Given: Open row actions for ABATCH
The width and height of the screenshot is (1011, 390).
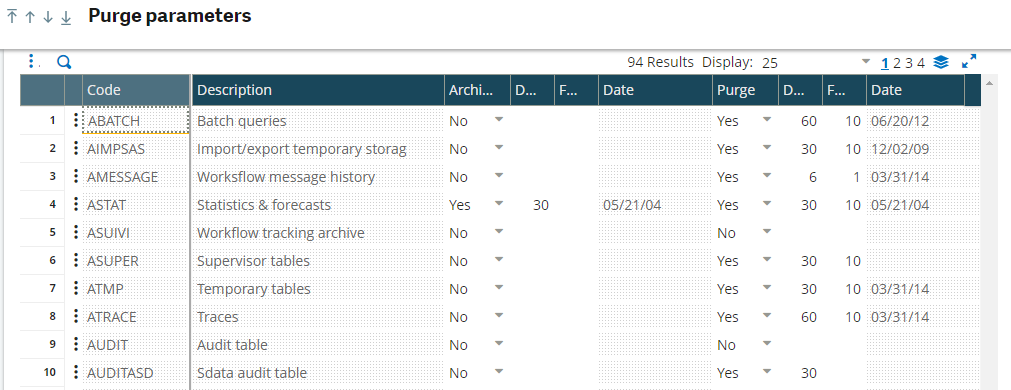Looking at the screenshot, I should [x=75, y=121].
